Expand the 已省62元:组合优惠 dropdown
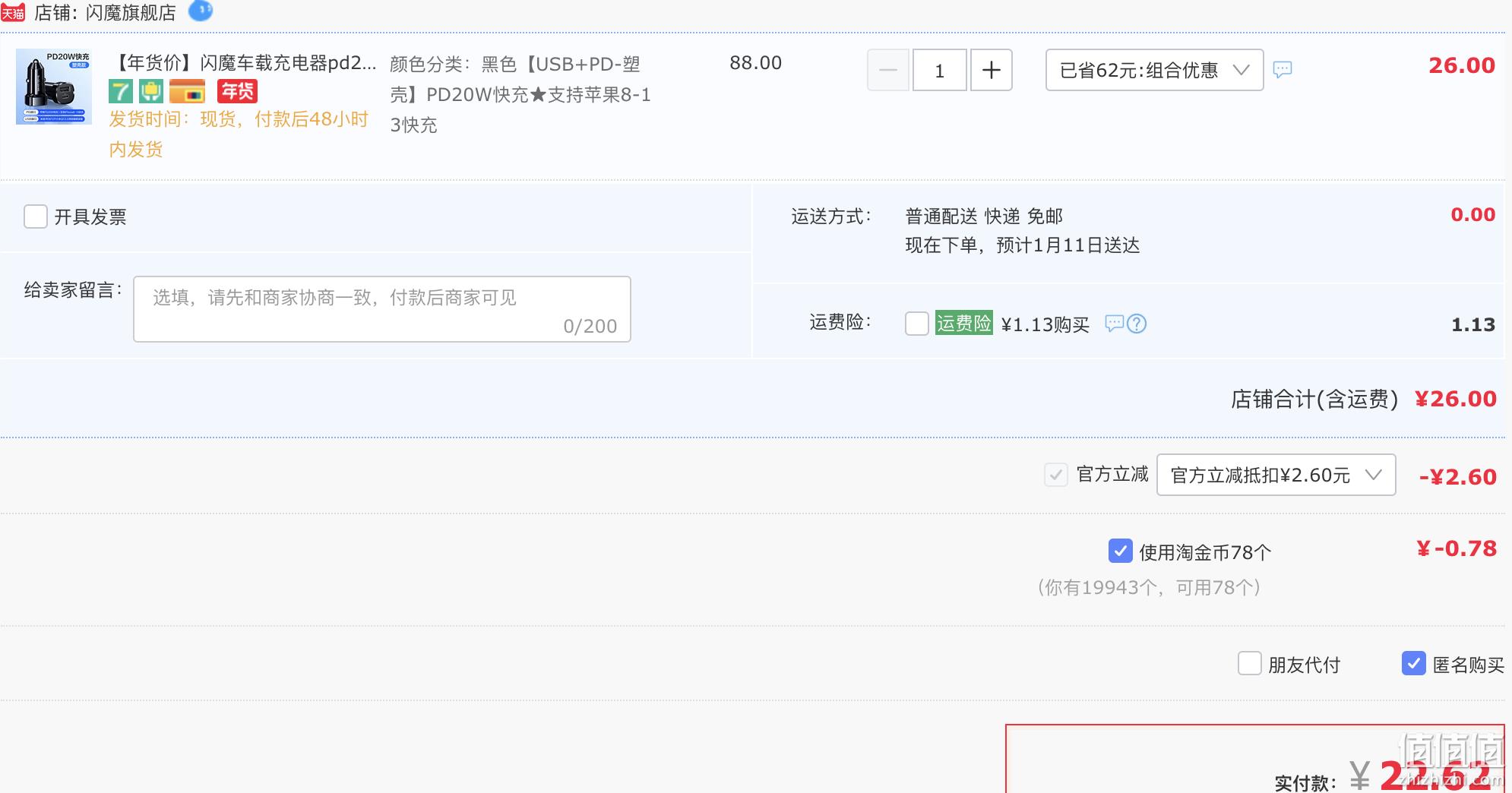 pos(1155,70)
